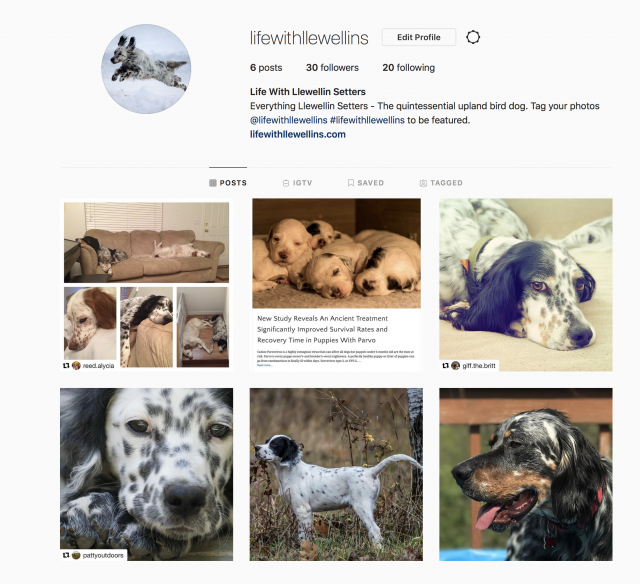Open the settings gear icon
640x584 pixels.
pos(473,37)
